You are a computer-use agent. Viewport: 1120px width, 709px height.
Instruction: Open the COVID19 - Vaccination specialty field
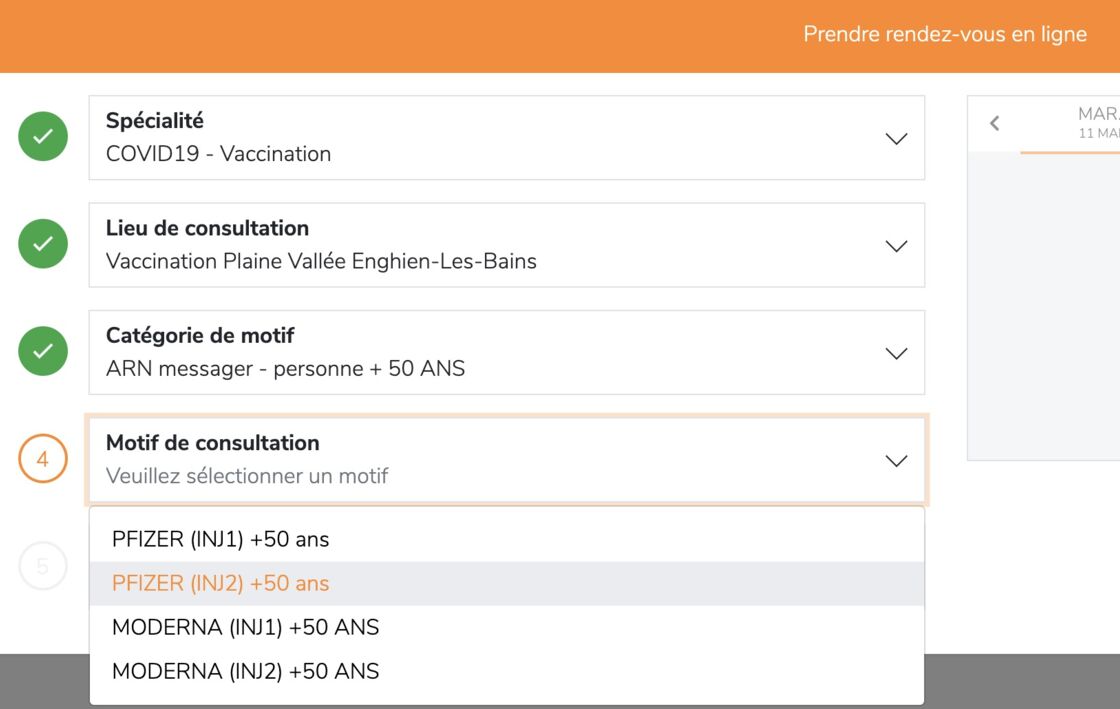506,138
